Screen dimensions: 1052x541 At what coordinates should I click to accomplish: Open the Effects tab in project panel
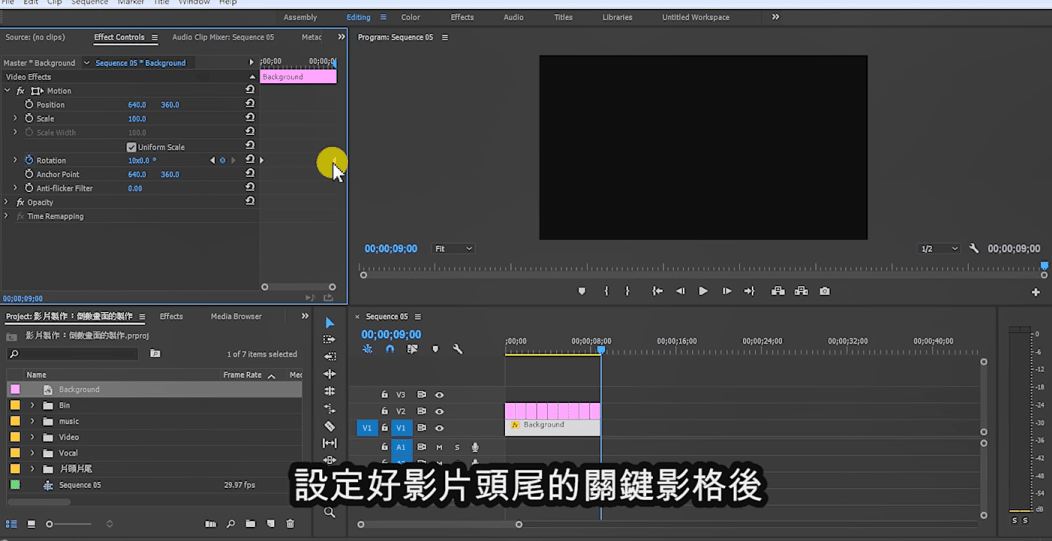pos(171,316)
